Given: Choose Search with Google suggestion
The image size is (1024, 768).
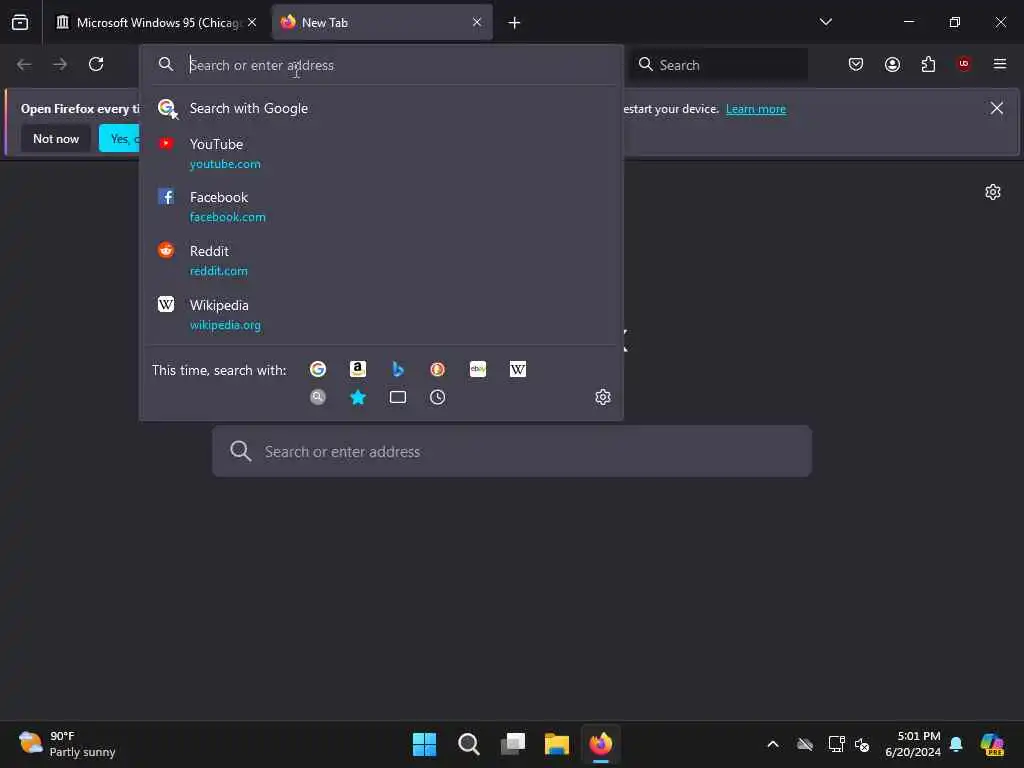Looking at the screenshot, I should click(x=381, y=108).
